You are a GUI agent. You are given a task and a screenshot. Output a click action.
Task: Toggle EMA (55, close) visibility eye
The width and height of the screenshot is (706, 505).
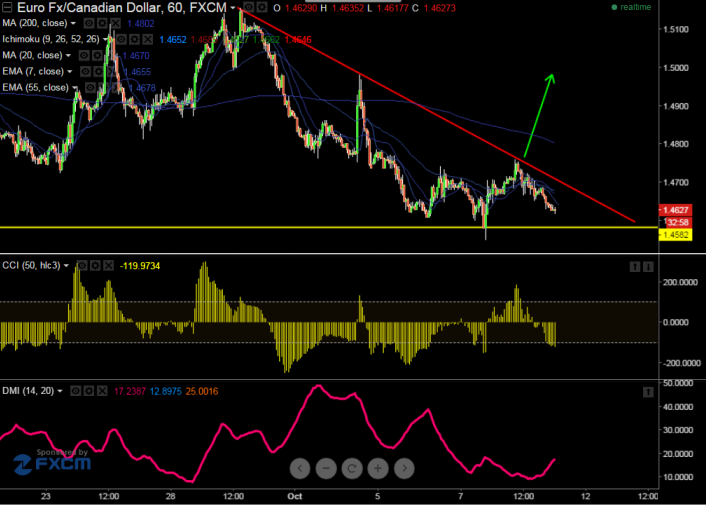pyautogui.click(x=91, y=88)
